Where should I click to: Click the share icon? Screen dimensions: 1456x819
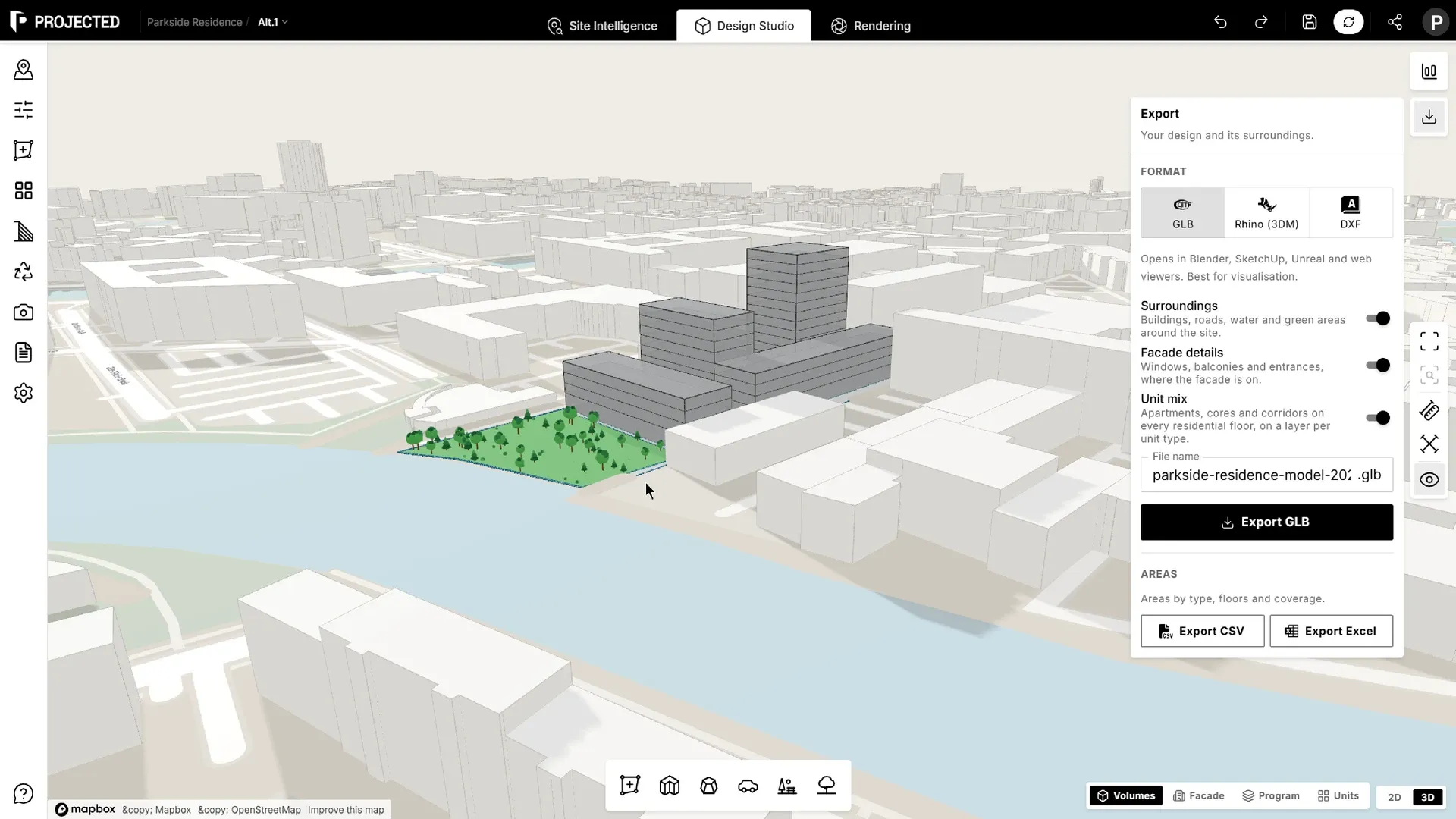tap(1395, 22)
